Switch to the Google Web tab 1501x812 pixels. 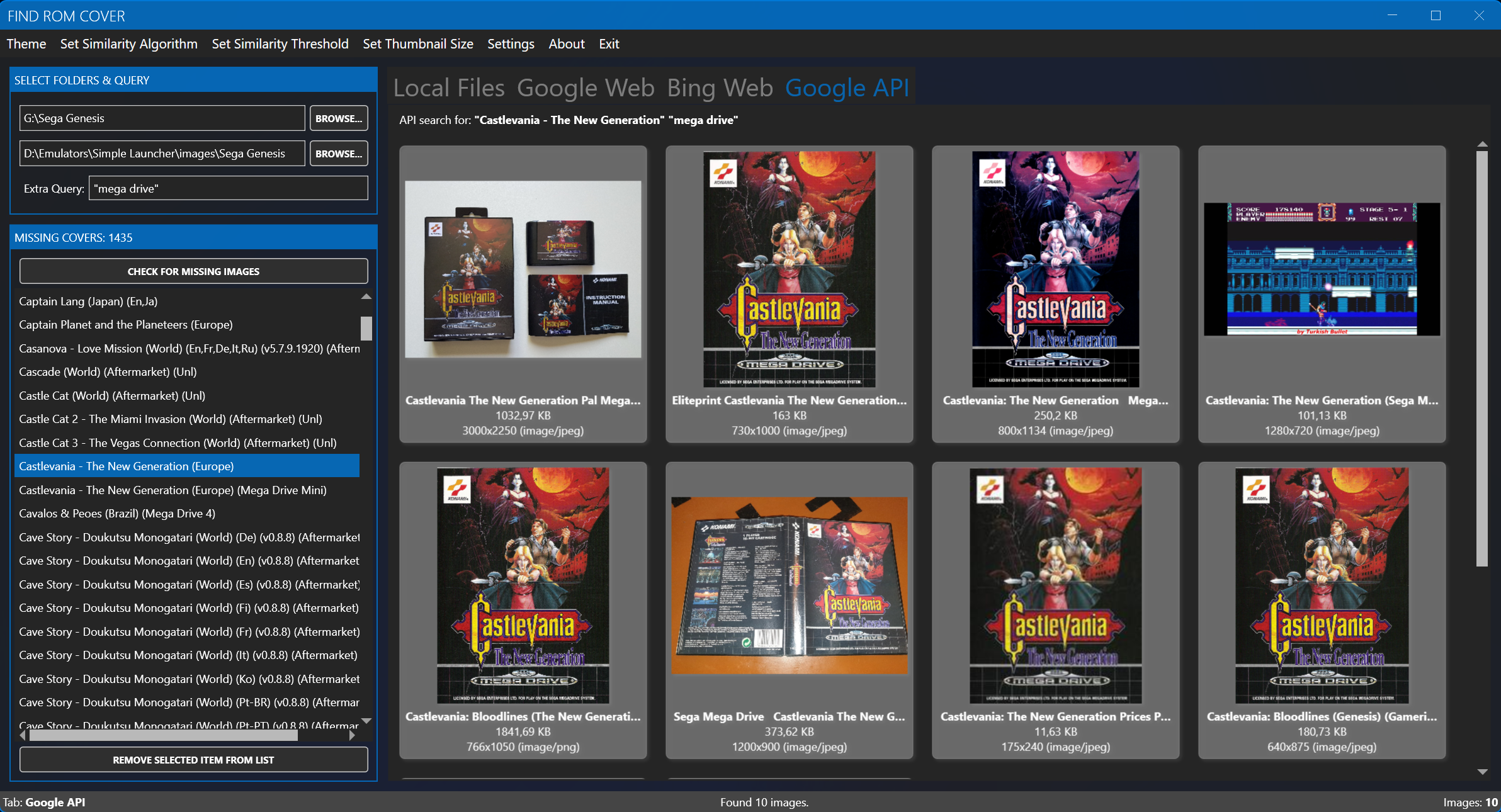[586, 88]
